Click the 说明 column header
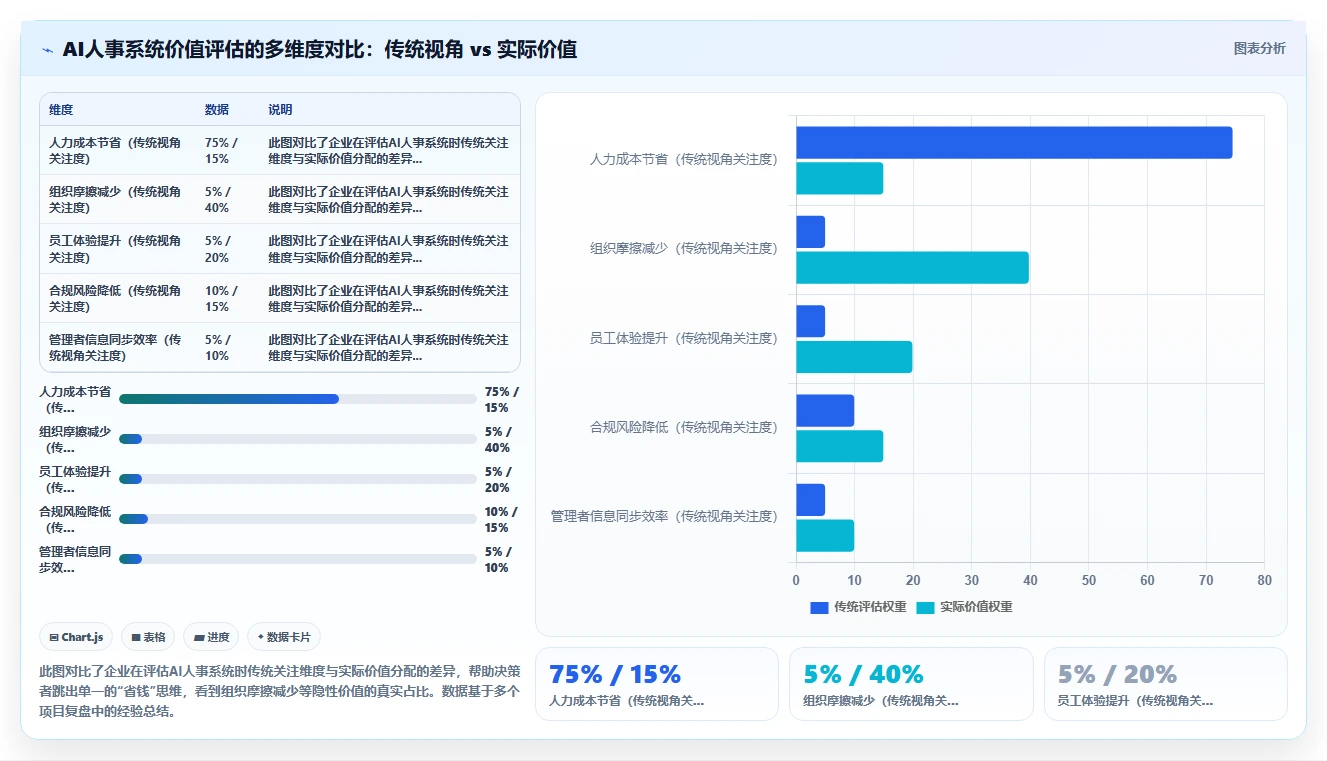Image resolution: width=1327 pixels, height=761 pixels. pyautogui.click(x=280, y=110)
